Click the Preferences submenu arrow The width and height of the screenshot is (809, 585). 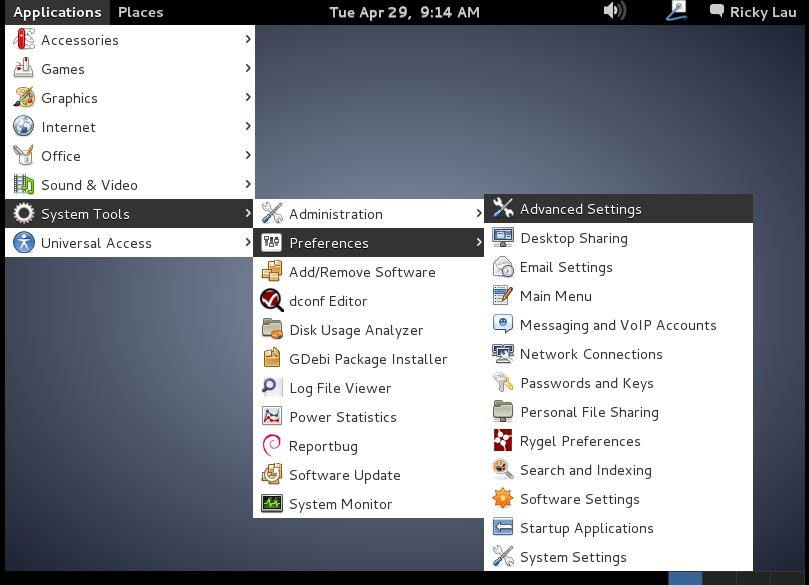pos(479,242)
